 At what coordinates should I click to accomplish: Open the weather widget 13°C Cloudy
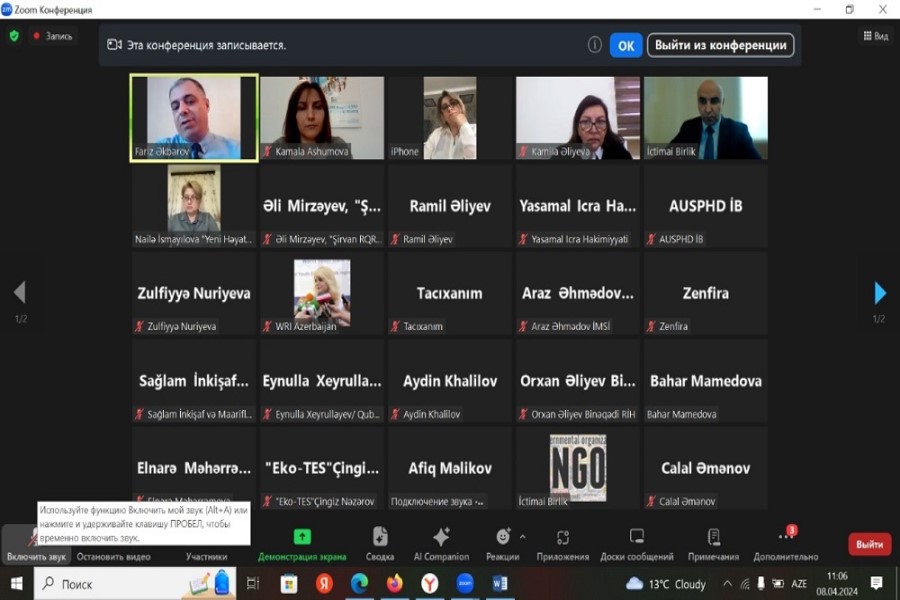pos(666,584)
